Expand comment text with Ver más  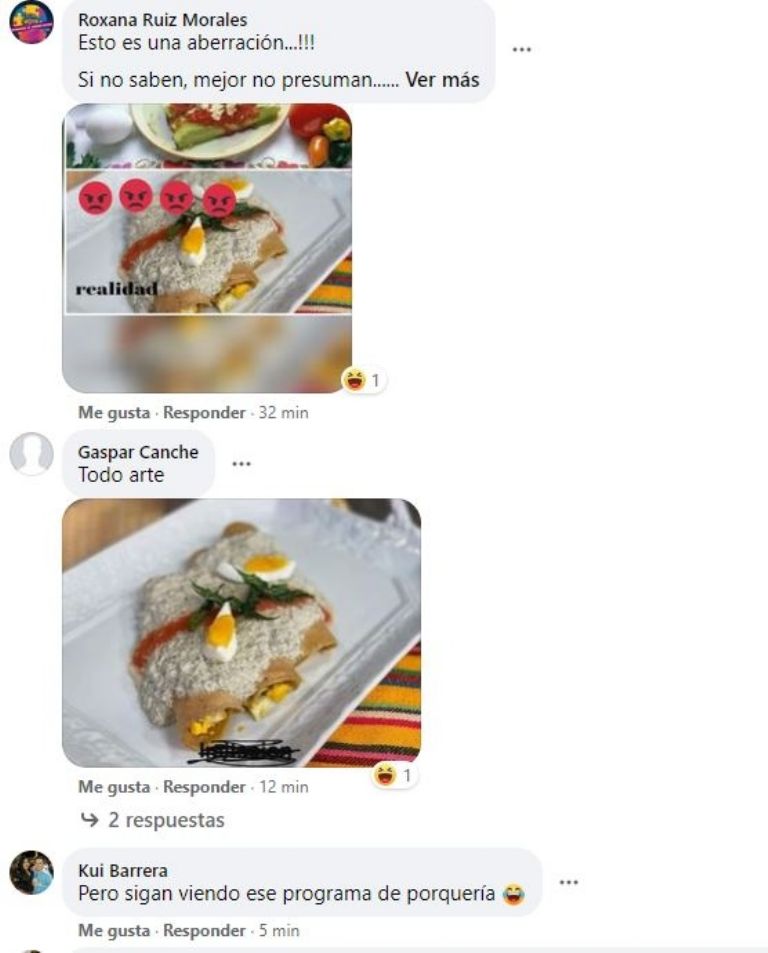coord(442,80)
